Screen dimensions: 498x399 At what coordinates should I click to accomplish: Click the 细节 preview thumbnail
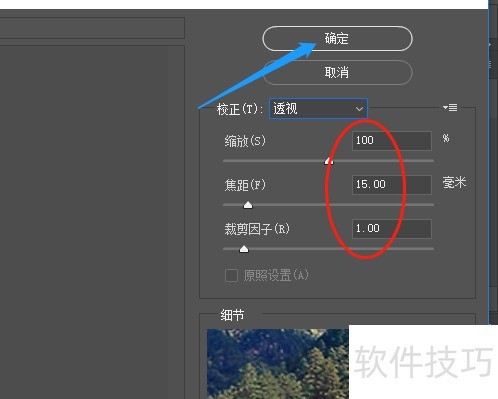click(x=278, y=364)
